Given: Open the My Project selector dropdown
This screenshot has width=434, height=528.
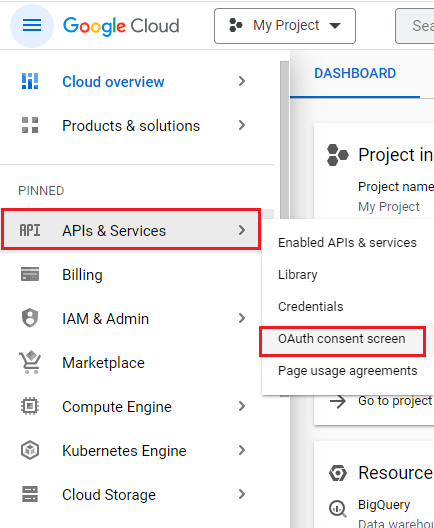Looking at the screenshot, I should click(285, 26).
